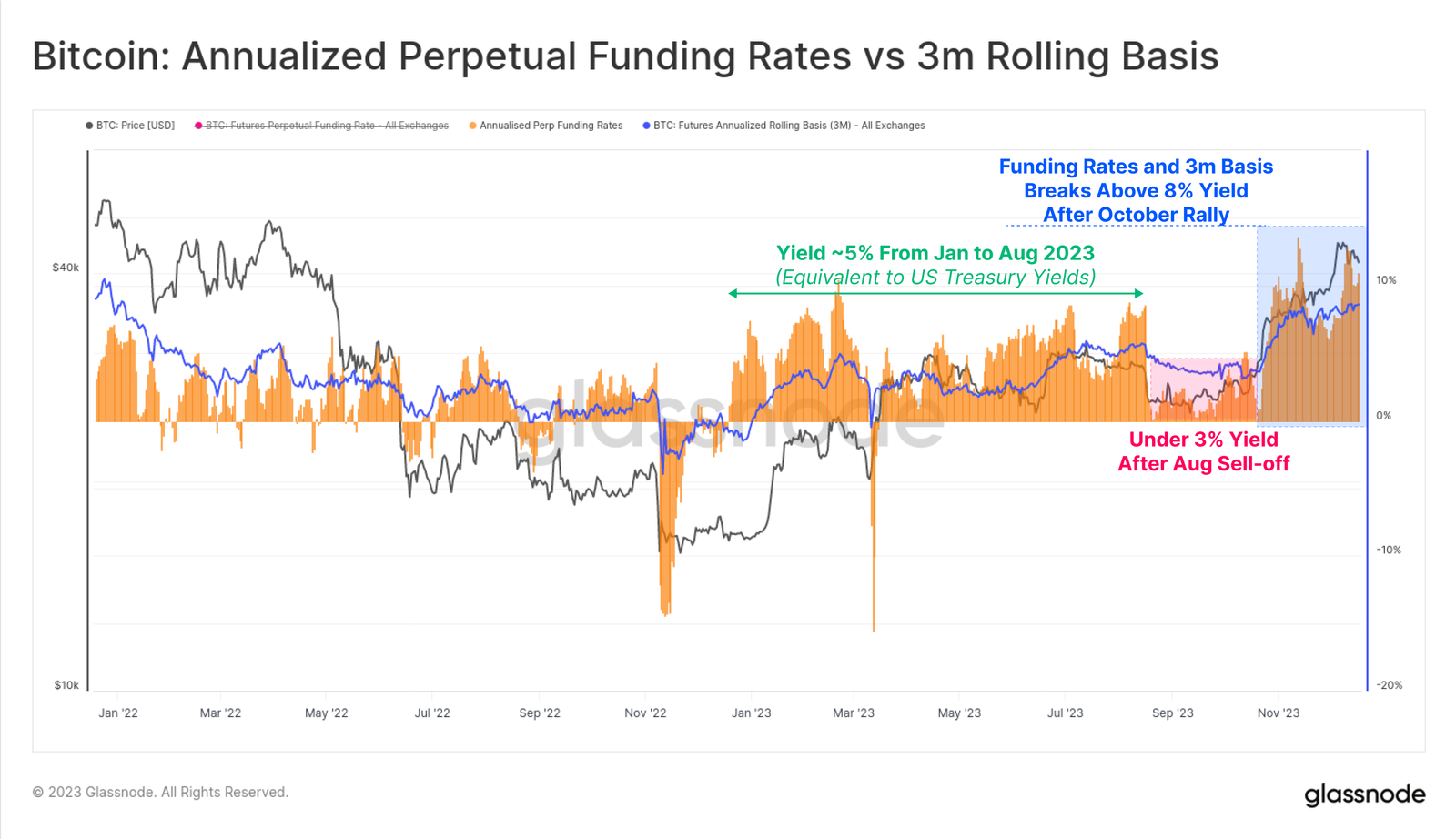Image resolution: width=1456 pixels, height=839 pixels.
Task: Select the Jan '23 x-axis label
Action: tap(752, 713)
